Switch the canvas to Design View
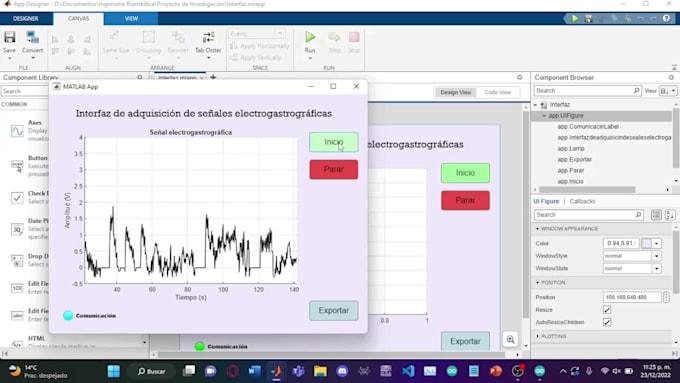The height and width of the screenshot is (383, 680). tap(455, 92)
